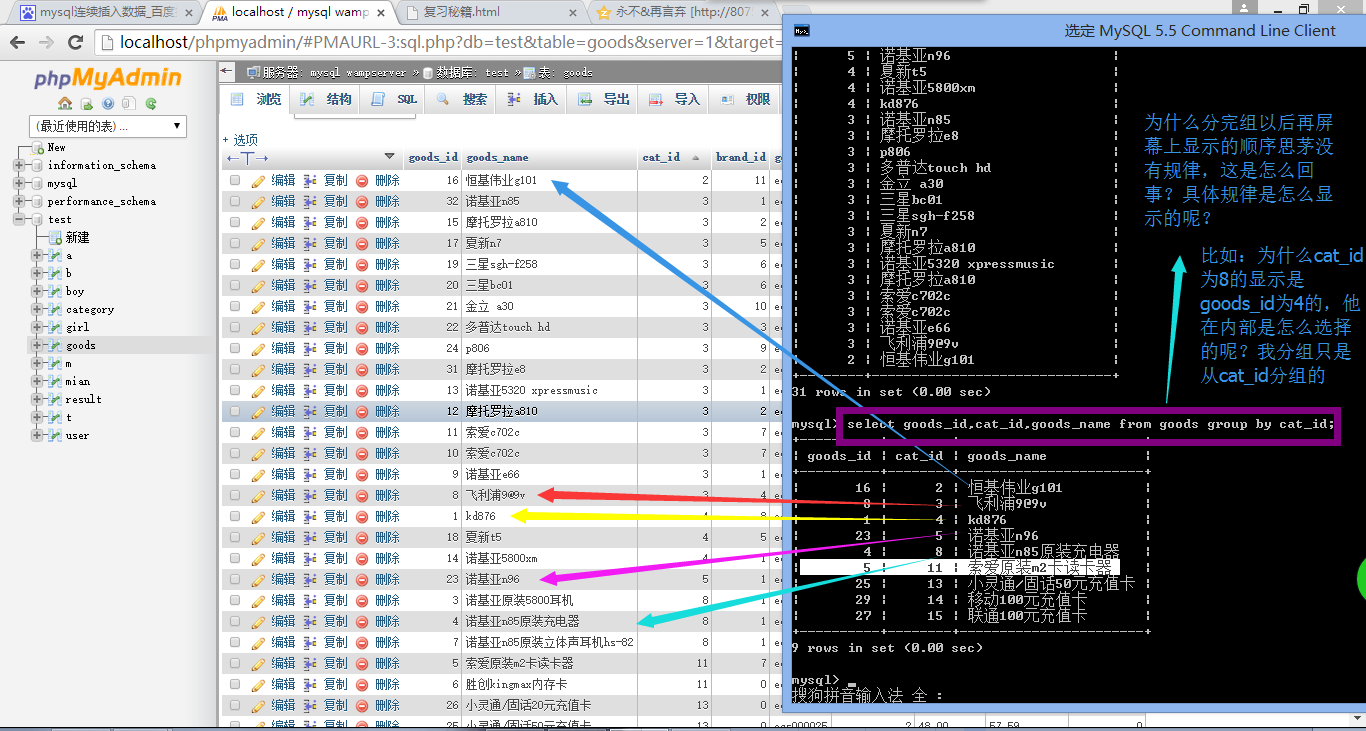Click pencil edit icon for 恒基伟业g101 row

pyautogui.click(x=258, y=181)
